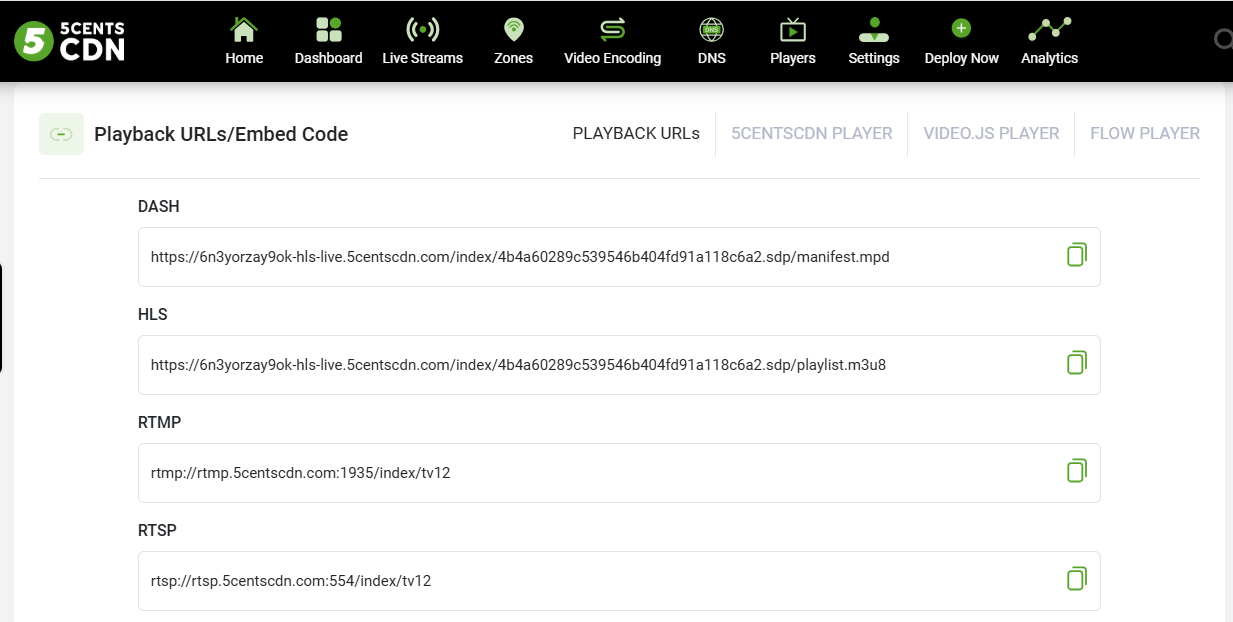Go to Live Streams menu label

(x=422, y=58)
